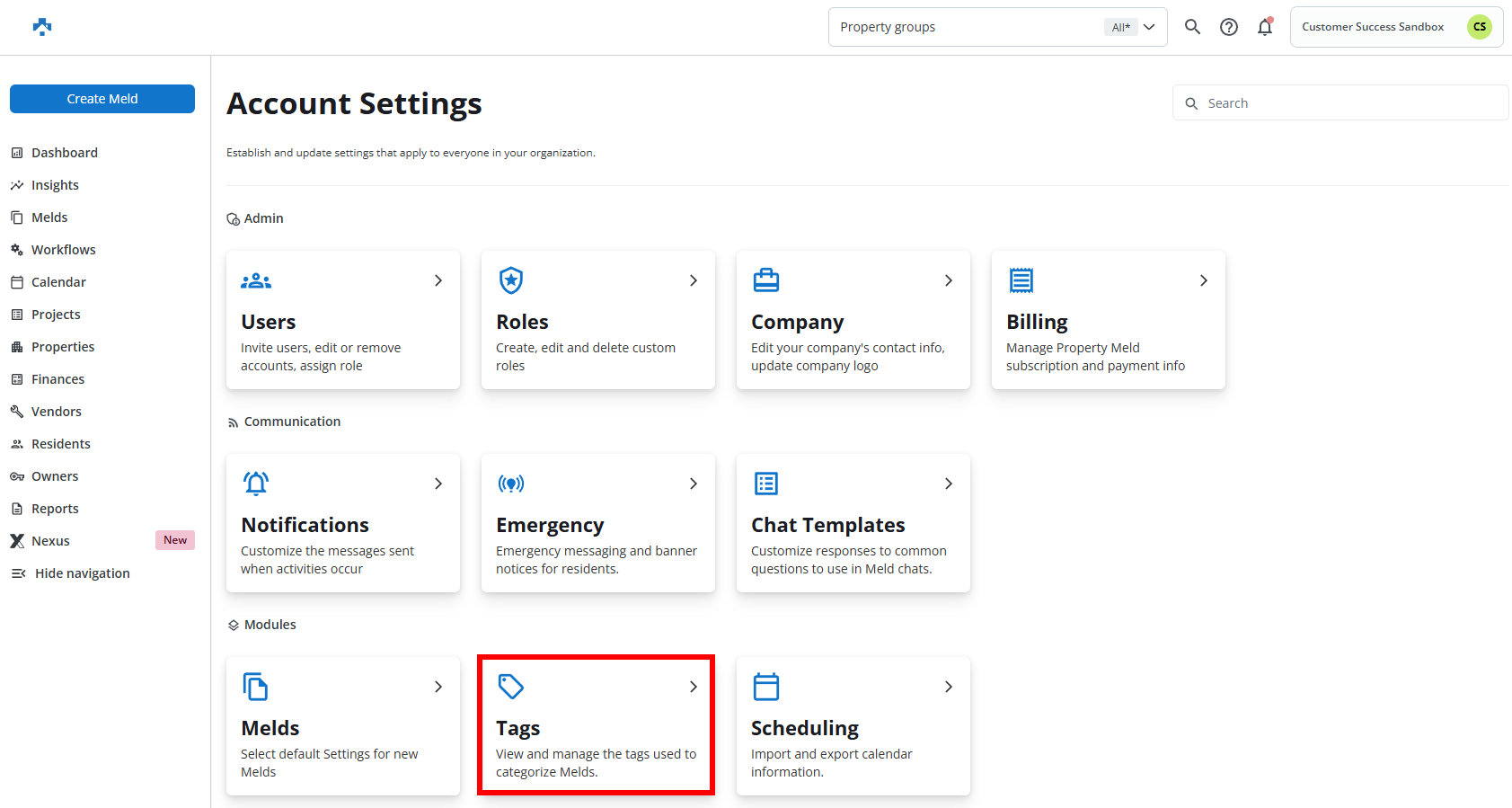Click the magnifier search icon in header
This screenshot has width=1512, height=808.
pyautogui.click(x=1192, y=27)
